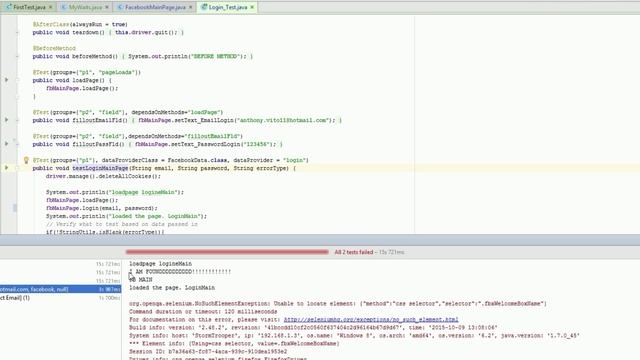Click the dependsOnMethods="filloutEmailFld" attribute
This screenshot has width=640, height=360.
coord(185,136)
